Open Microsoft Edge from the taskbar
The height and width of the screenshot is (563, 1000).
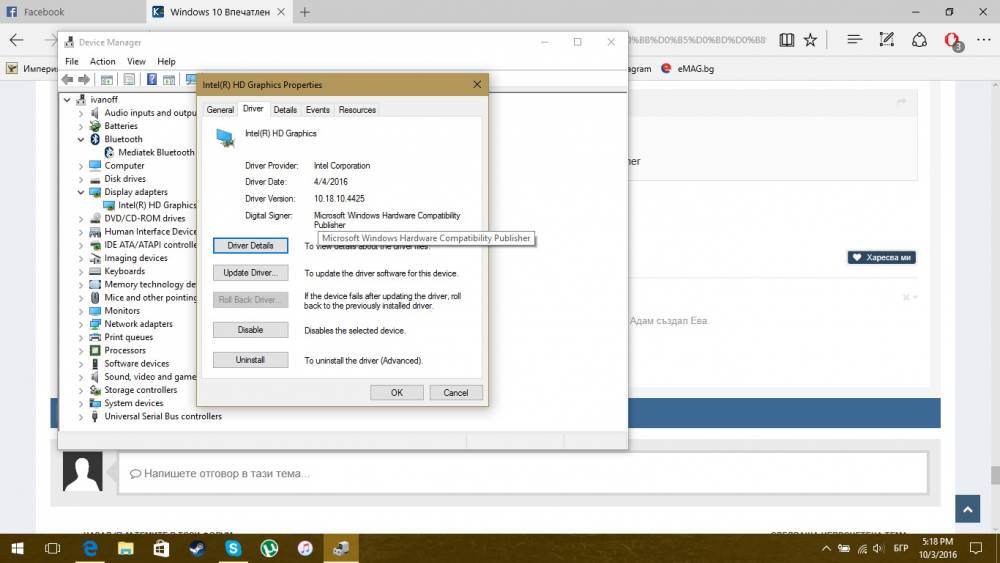91,548
